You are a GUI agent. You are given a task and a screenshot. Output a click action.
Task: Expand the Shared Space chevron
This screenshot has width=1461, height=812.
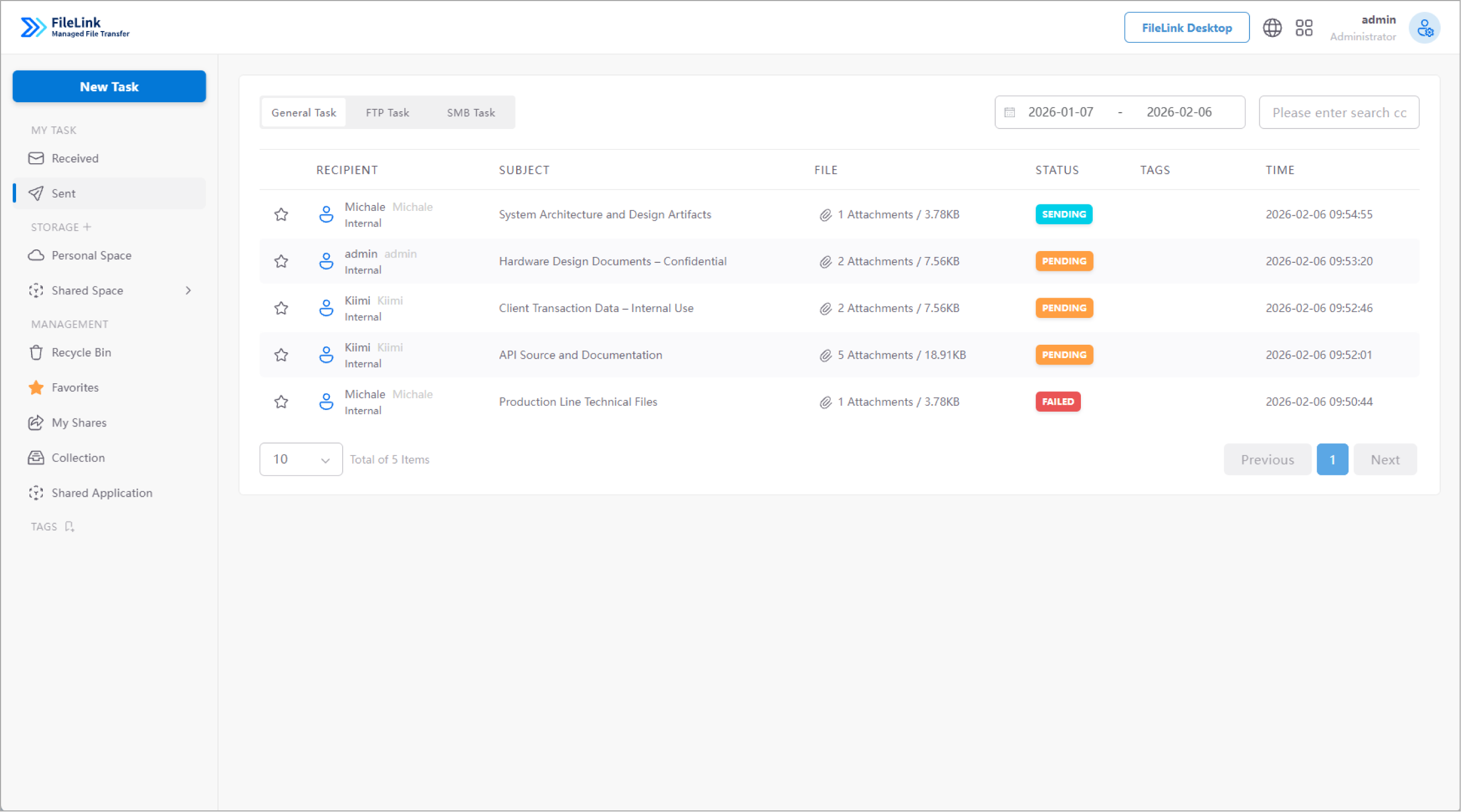click(188, 290)
